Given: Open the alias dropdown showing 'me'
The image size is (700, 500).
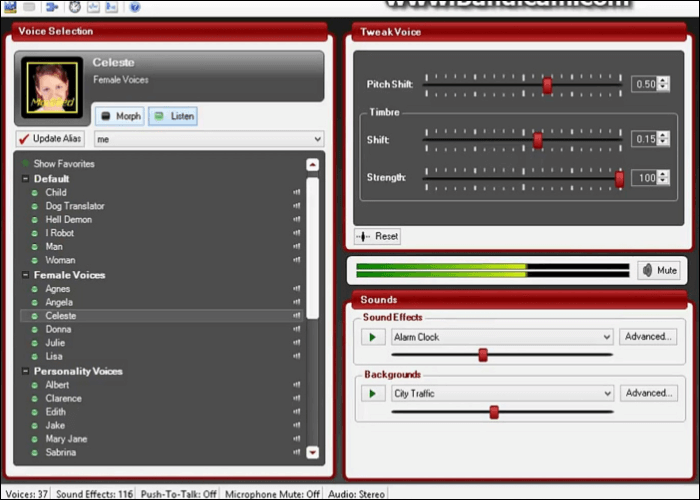Looking at the screenshot, I should [209, 139].
